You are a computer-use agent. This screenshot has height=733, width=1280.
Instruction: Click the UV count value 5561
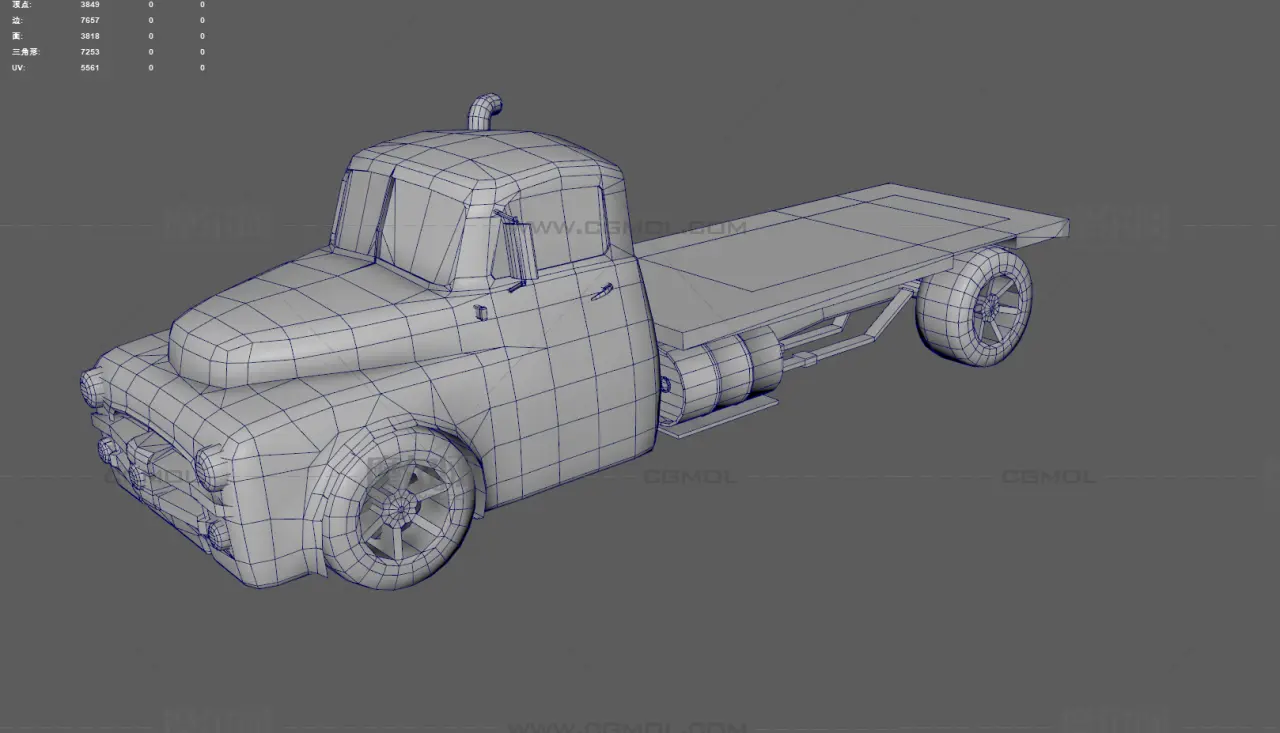[x=90, y=68]
